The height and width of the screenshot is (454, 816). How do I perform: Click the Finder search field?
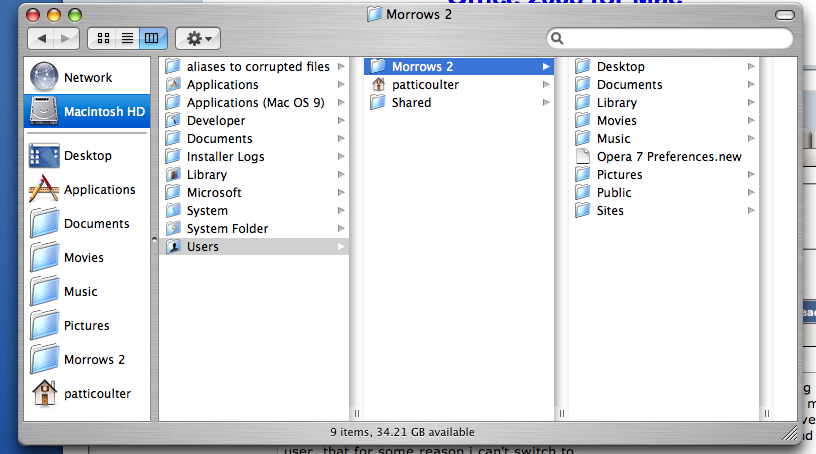670,39
